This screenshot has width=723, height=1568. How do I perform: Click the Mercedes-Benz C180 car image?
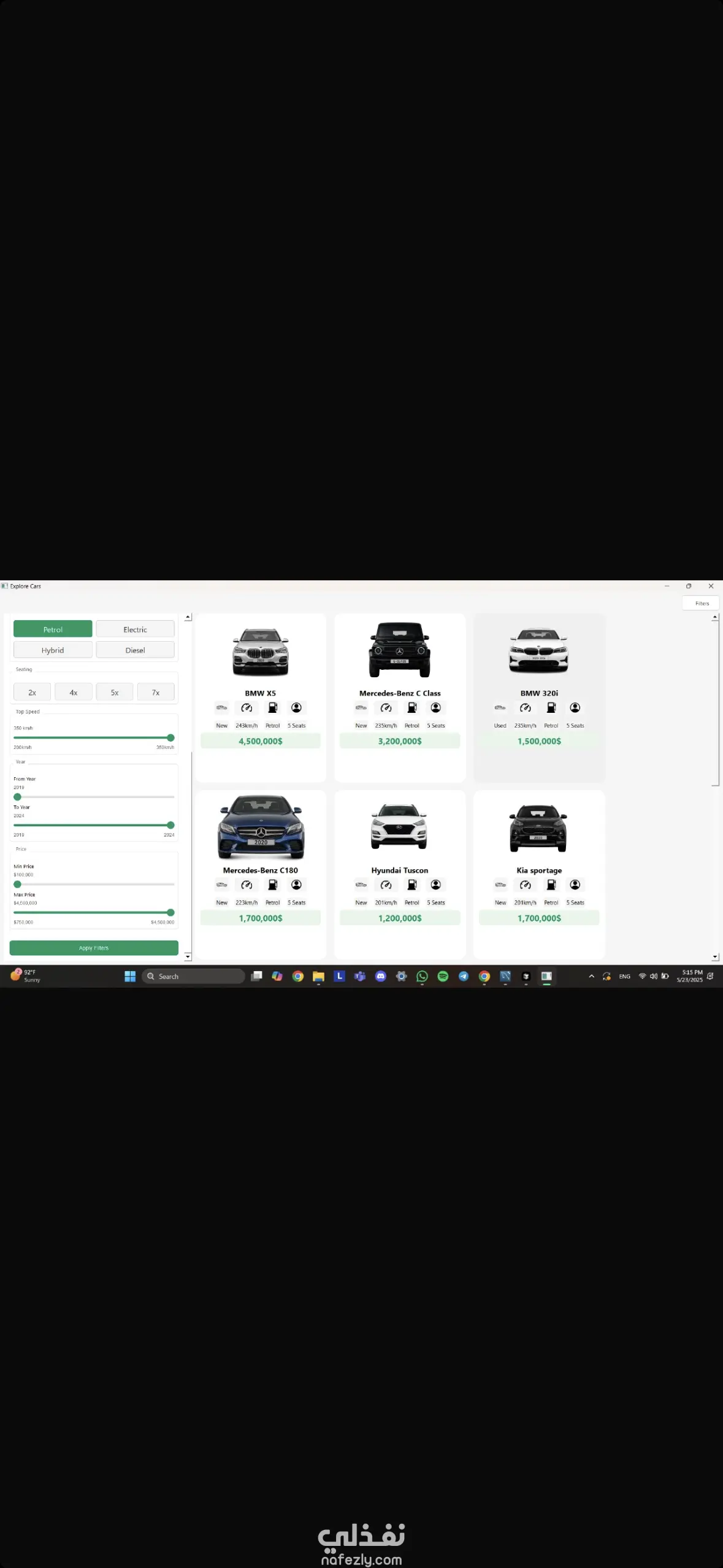pos(261,827)
